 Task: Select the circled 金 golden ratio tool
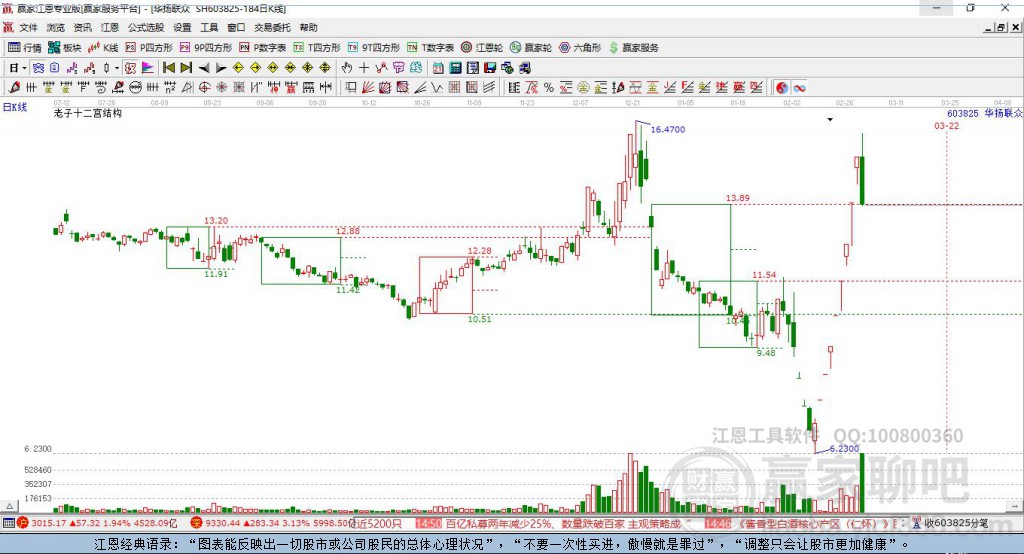click(x=583, y=88)
